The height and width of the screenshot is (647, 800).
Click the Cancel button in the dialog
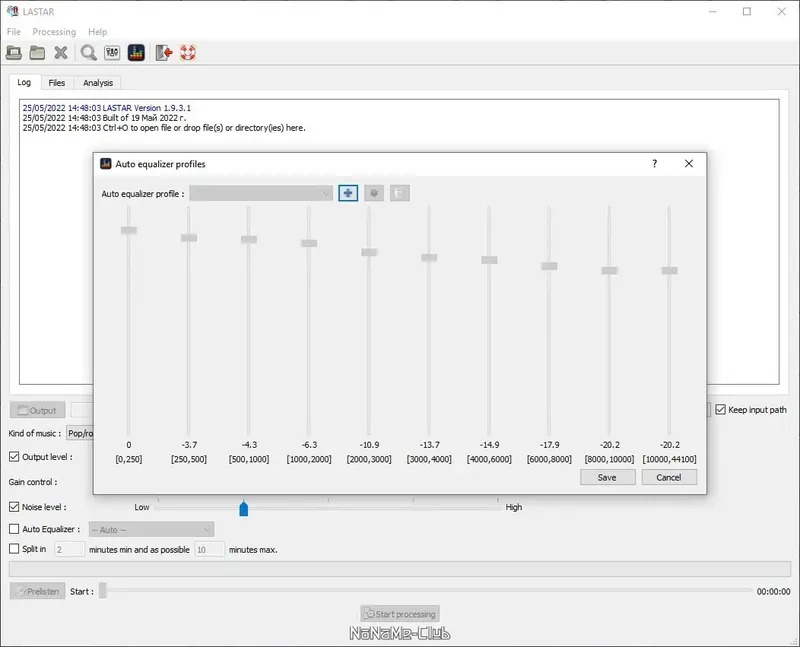669,478
